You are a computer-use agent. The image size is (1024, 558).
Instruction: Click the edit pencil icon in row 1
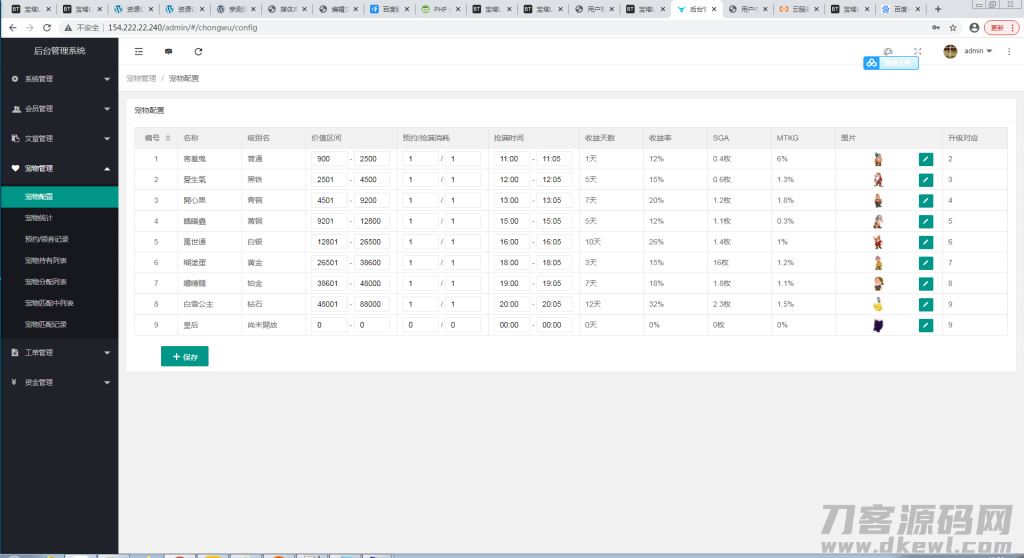925,159
